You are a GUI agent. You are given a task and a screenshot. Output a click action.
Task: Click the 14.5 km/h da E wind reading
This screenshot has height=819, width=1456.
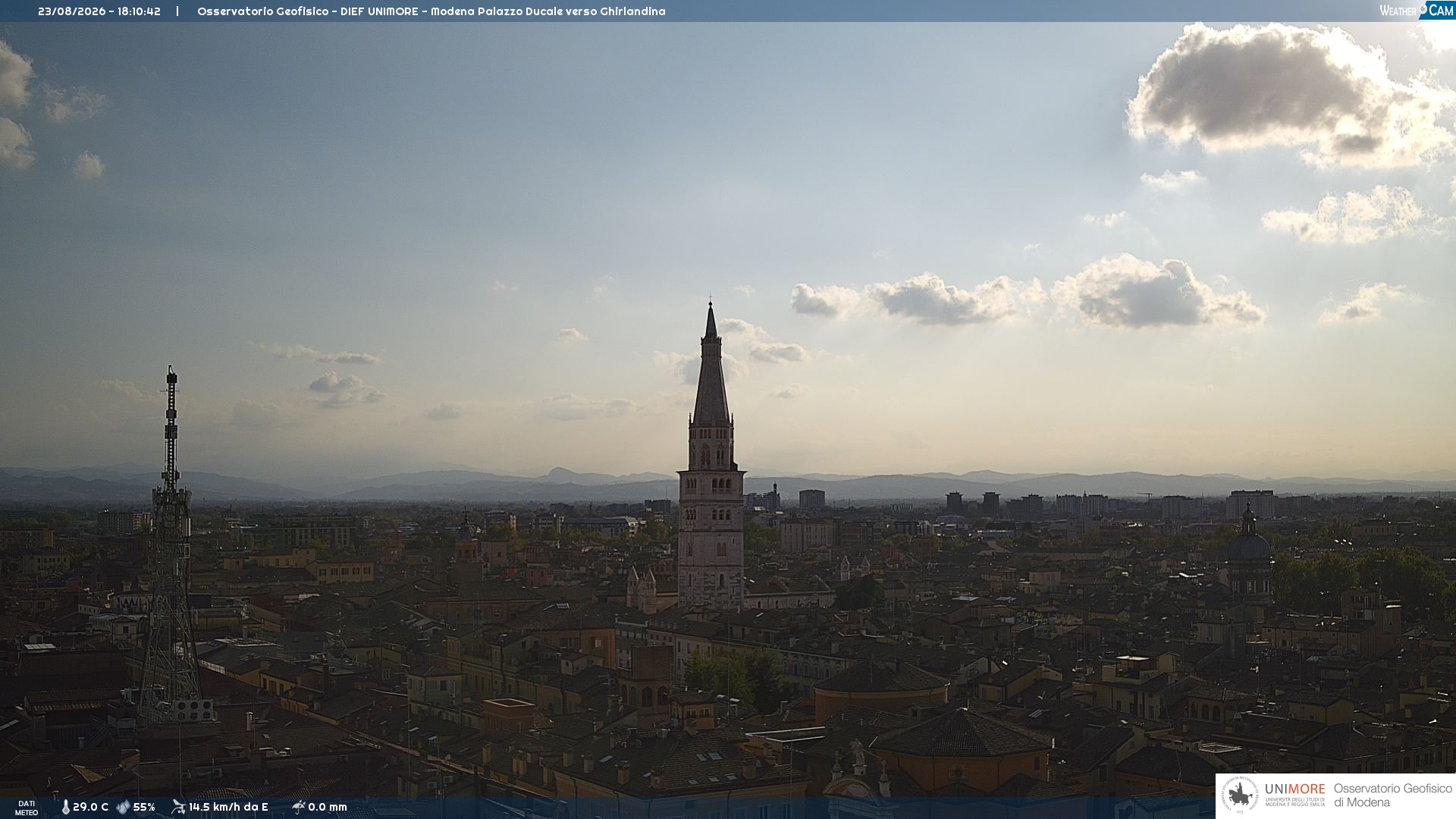click(228, 807)
